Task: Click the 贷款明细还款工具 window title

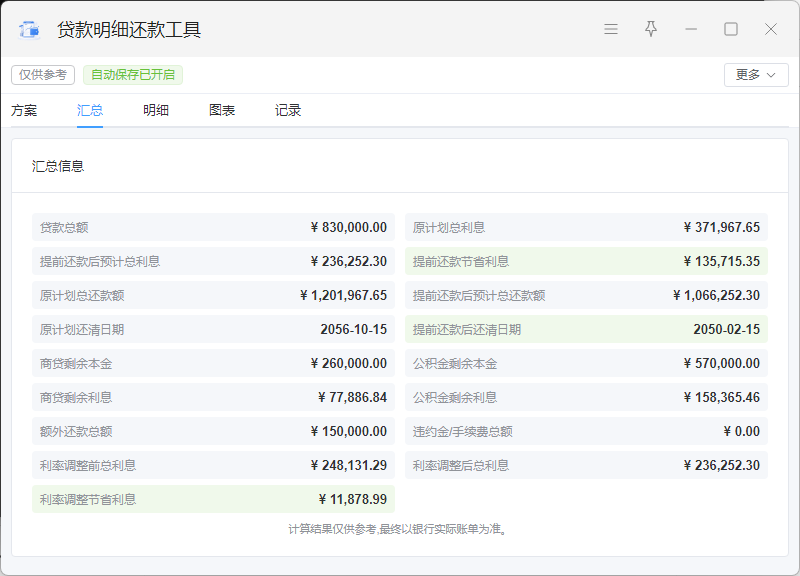Action: tap(129, 30)
